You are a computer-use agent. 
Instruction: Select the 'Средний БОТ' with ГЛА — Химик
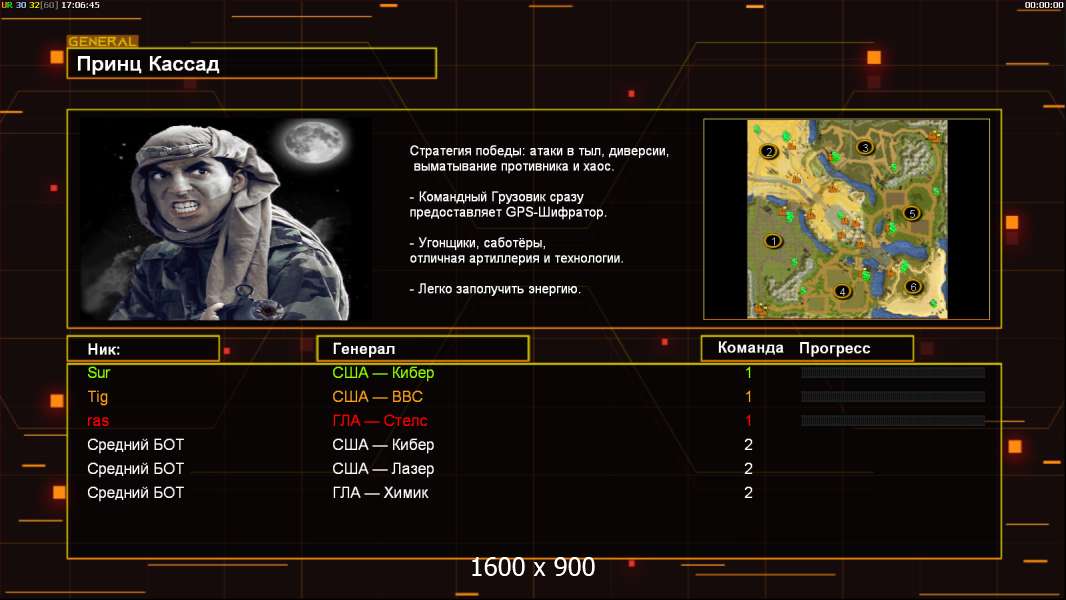click(135, 493)
